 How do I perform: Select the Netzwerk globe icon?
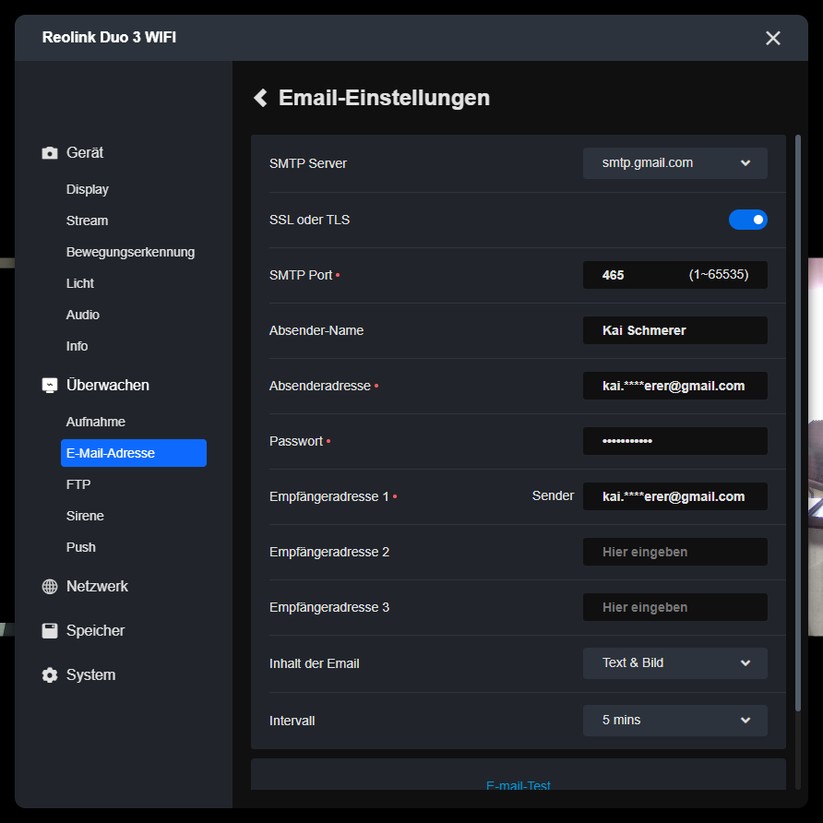[x=49, y=586]
